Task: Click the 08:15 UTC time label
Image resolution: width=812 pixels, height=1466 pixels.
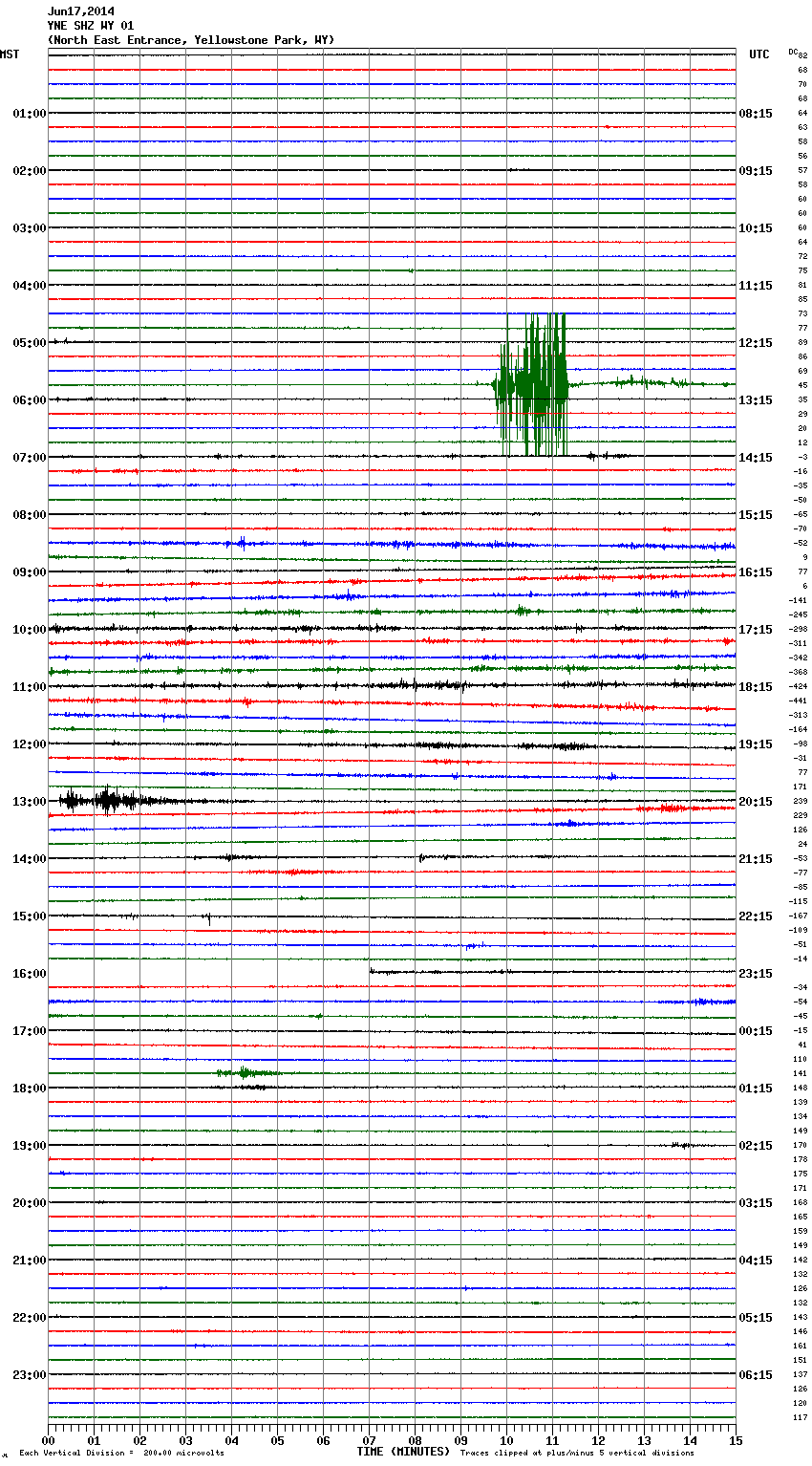Action: point(756,114)
